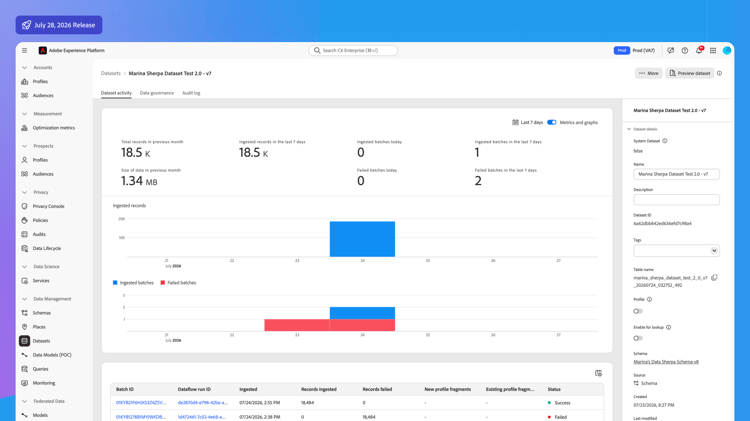Open the help question mark icon
Screen dimensions: 750x421
tap(684, 50)
